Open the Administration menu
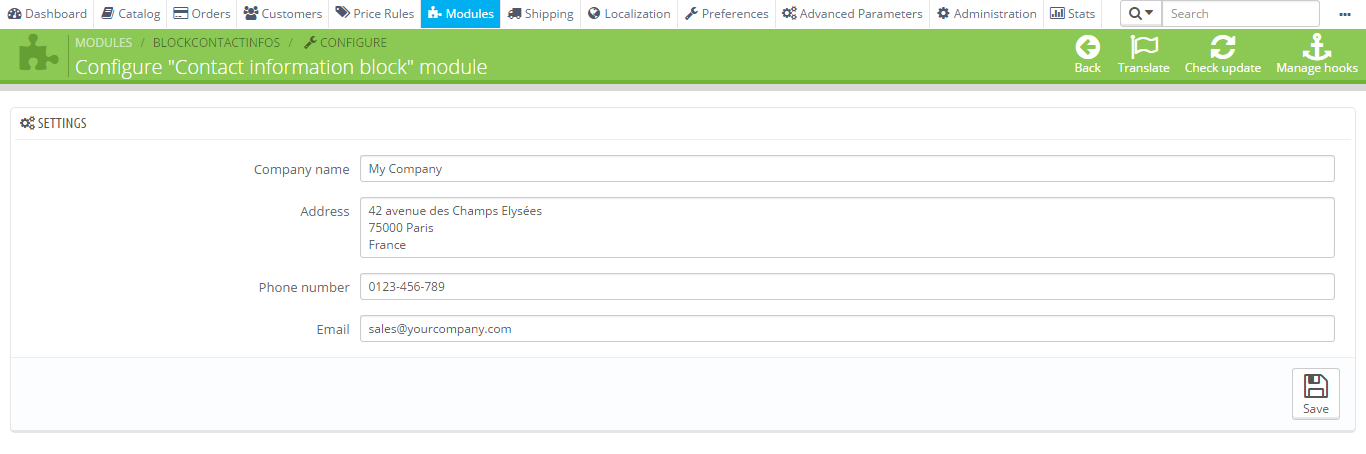The width and height of the screenshot is (1366, 454). [x=986, y=14]
